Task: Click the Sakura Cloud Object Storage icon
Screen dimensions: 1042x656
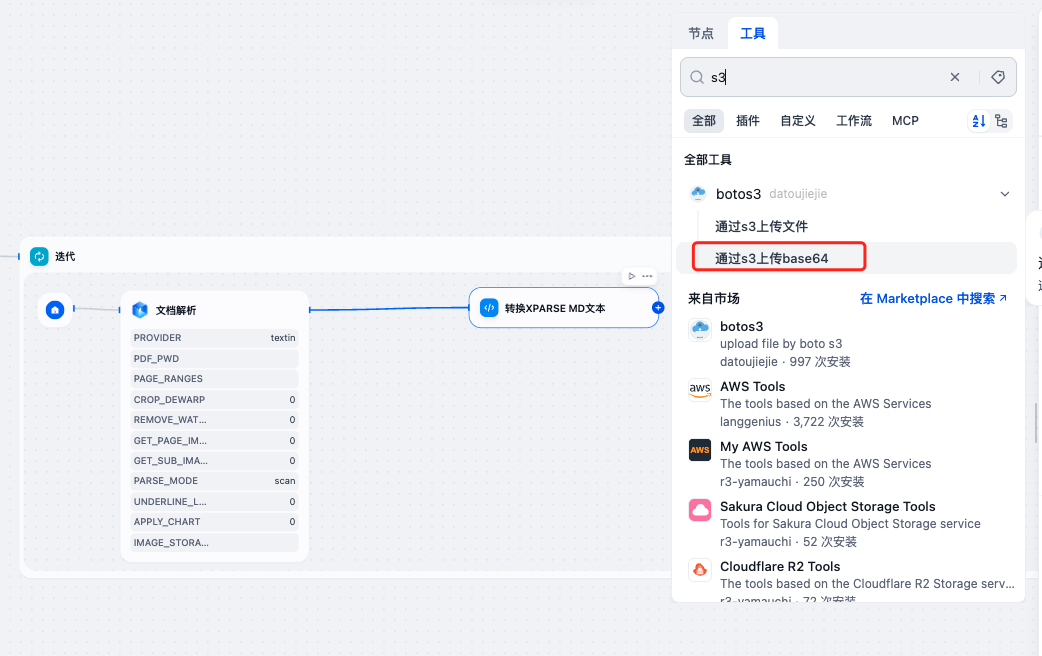Action: [699, 510]
